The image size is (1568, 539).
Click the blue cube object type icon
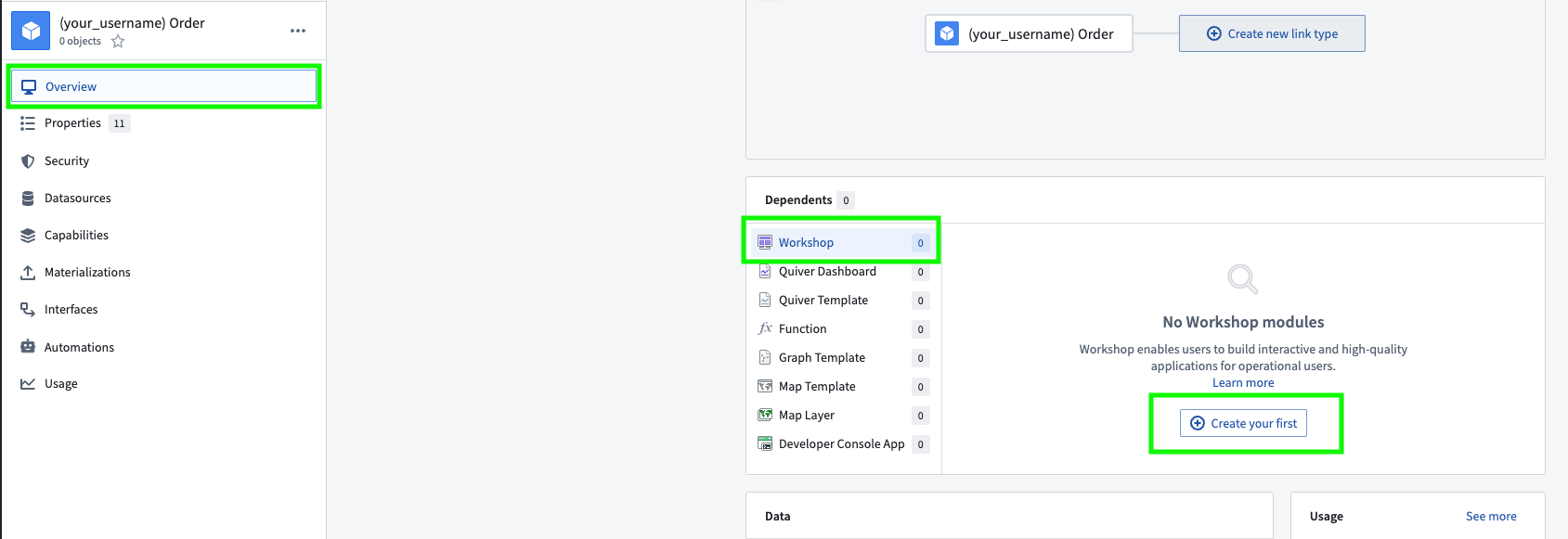pyautogui.click(x=31, y=31)
